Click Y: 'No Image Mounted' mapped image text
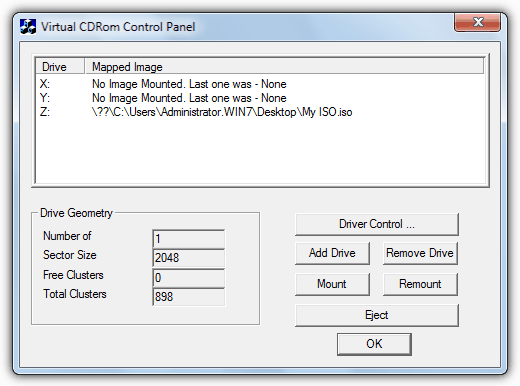 click(x=189, y=98)
